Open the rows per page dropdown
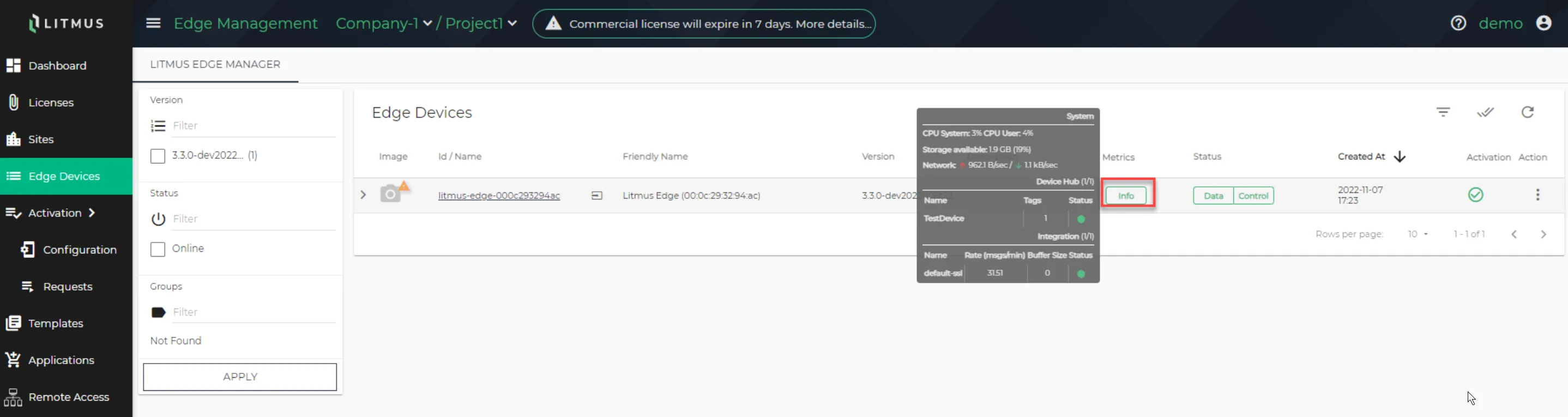Screen dimensions: 1568x417 point(1418,234)
